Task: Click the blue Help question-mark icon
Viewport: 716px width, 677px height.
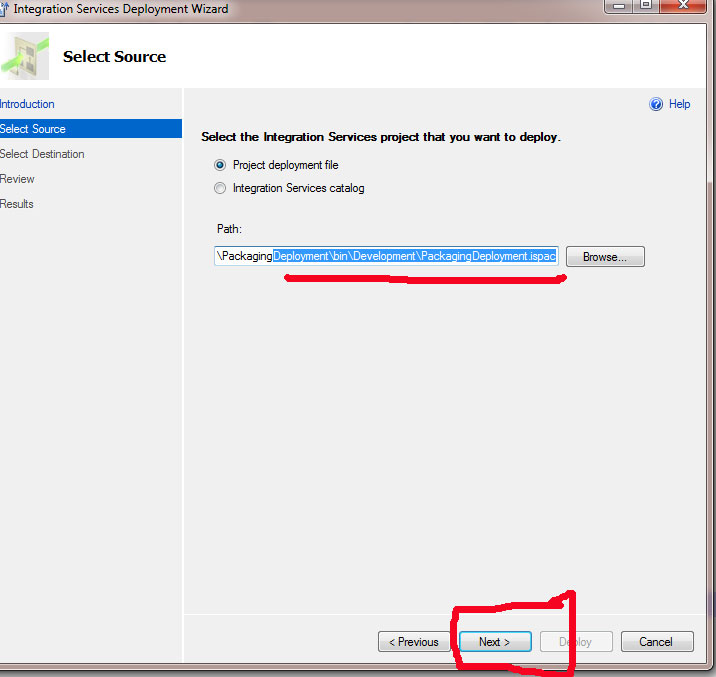Action: coord(656,104)
